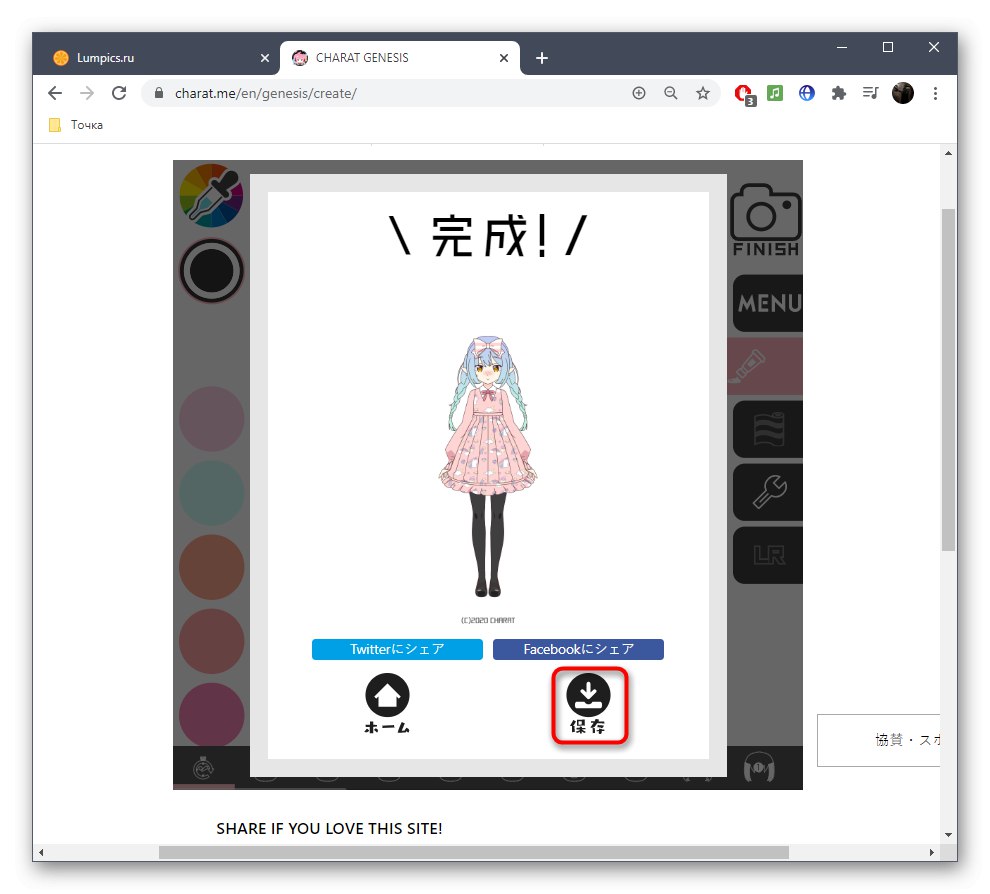Toggle the LR mirror button
This screenshot has height=894, width=990.
(x=768, y=556)
